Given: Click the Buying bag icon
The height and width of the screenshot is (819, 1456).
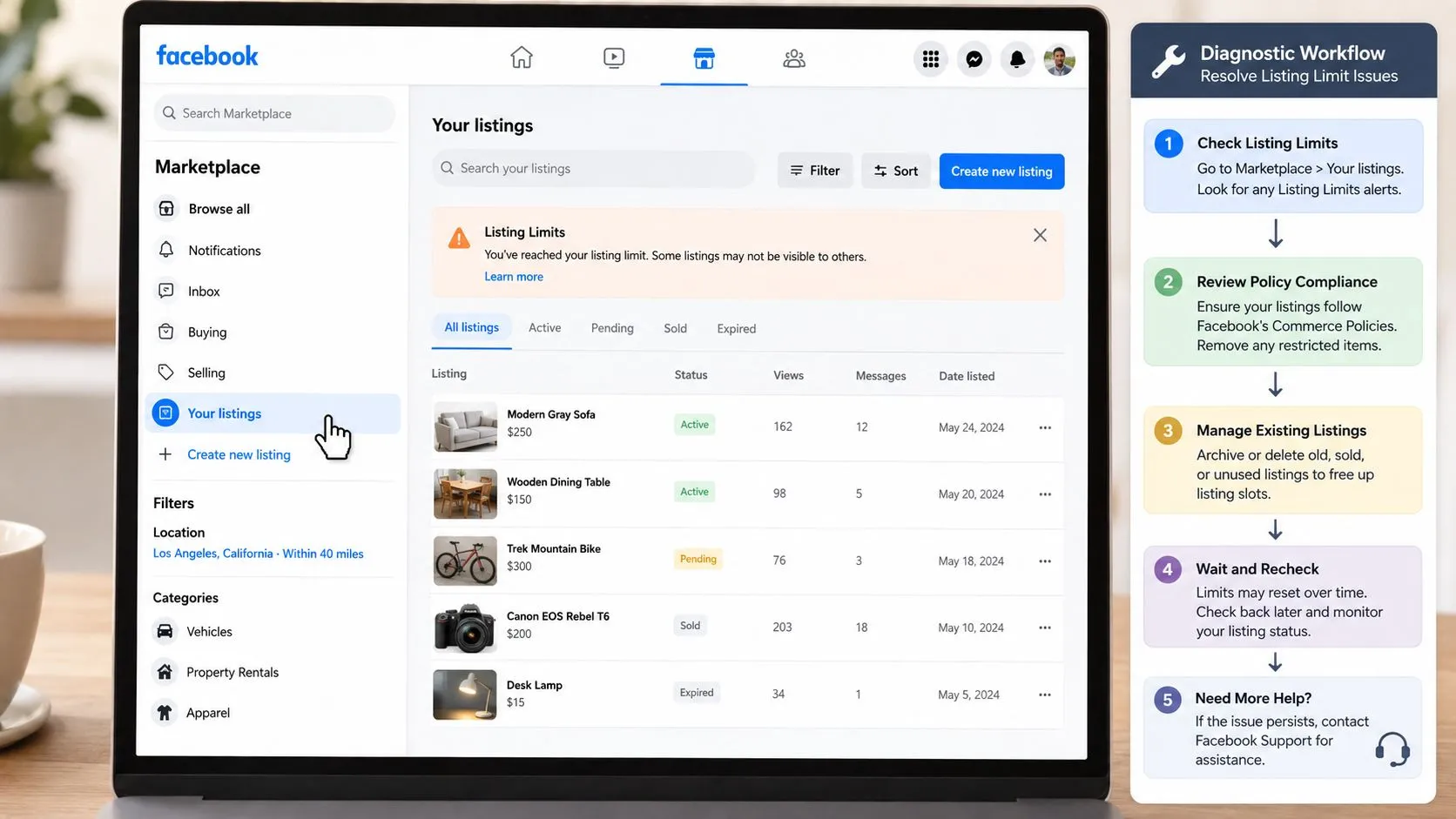Looking at the screenshot, I should tap(166, 332).
